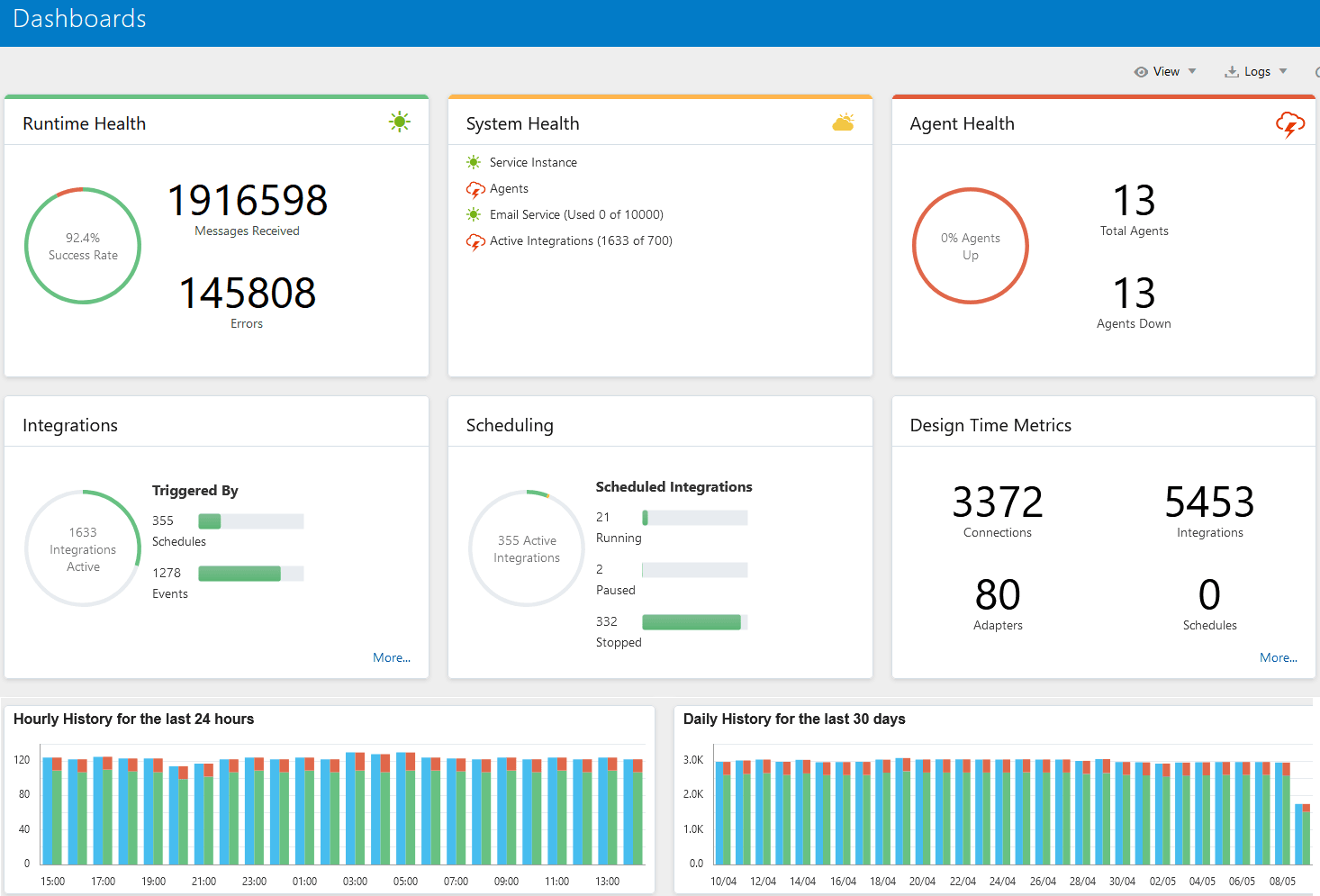Screen dimensions: 1320x896
Task: Open the Logs menu
Action: (x=1256, y=72)
